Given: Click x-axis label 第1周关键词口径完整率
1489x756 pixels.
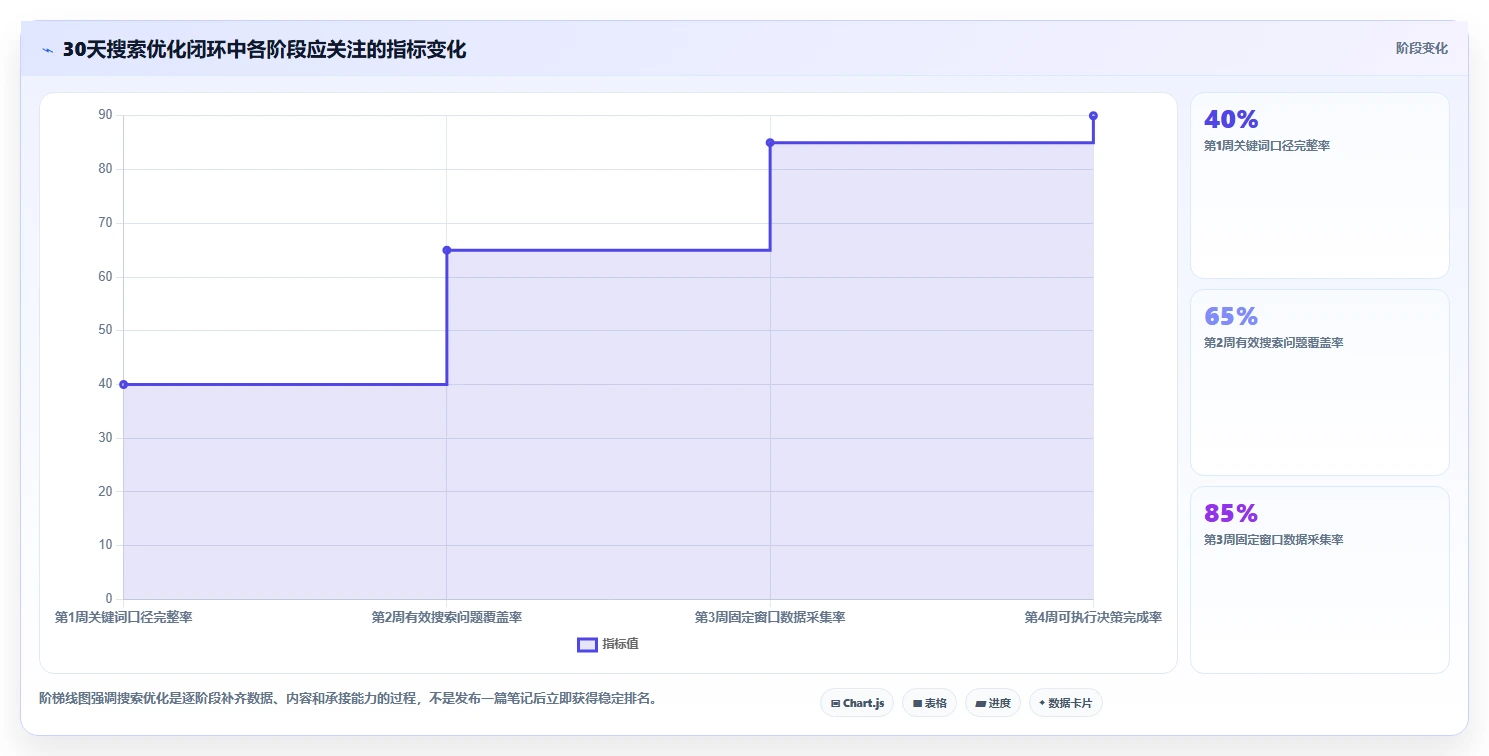Looking at the screenshot, I should pyautogui.click(x=123, y=617).
